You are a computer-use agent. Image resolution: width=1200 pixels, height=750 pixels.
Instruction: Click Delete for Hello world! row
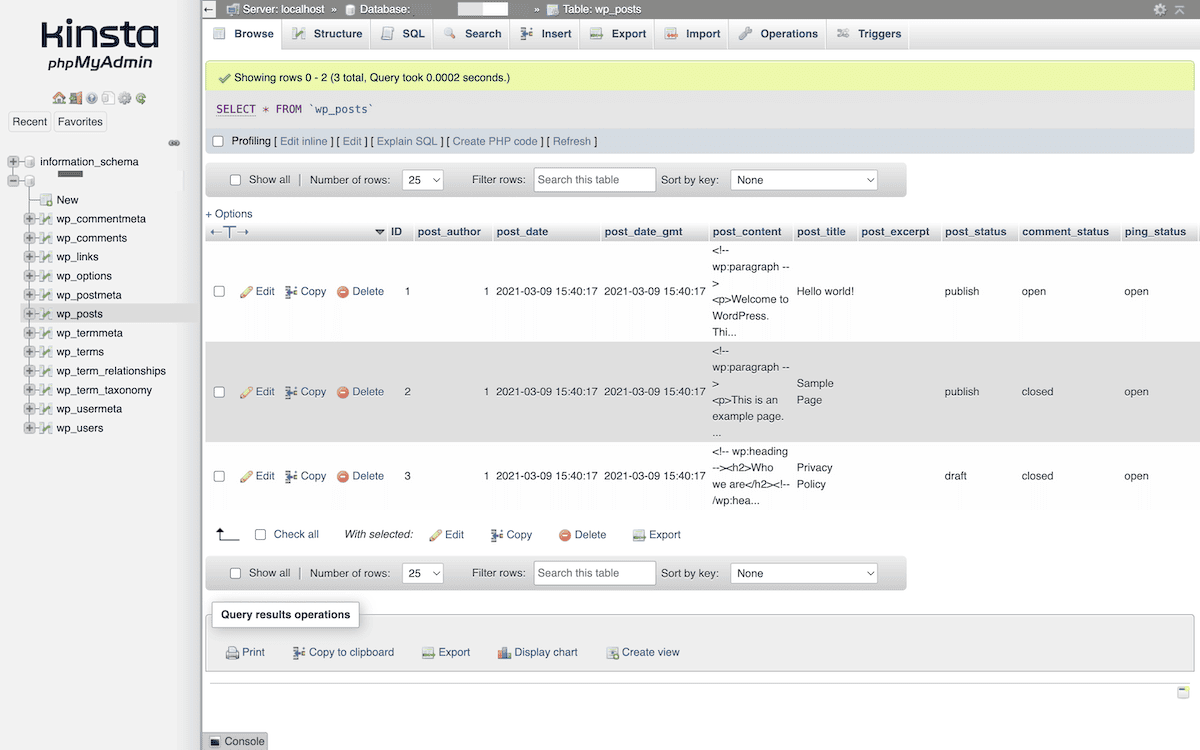360,292
